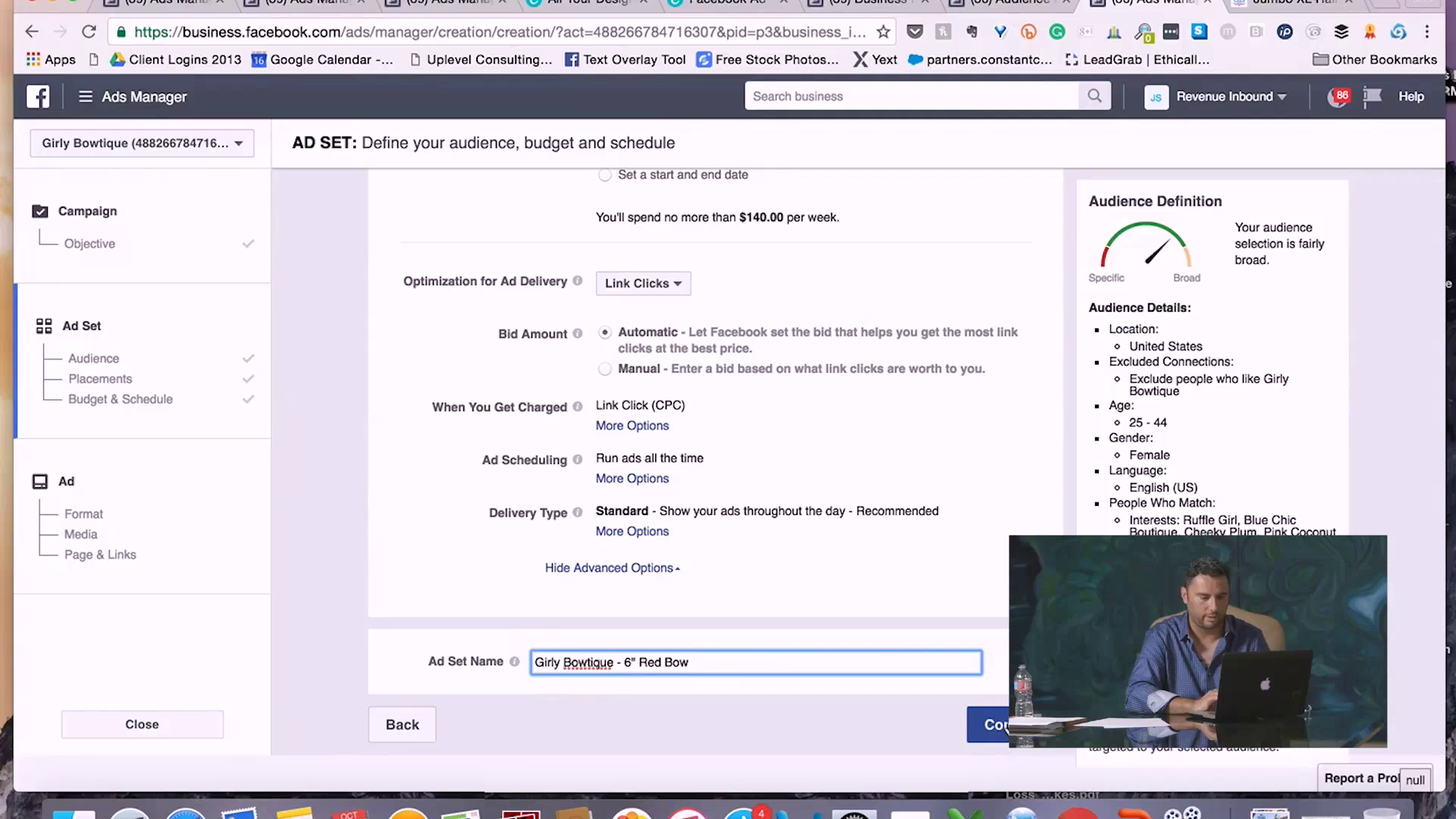Click the Buffer stack extension icon

click(1341, 32)
